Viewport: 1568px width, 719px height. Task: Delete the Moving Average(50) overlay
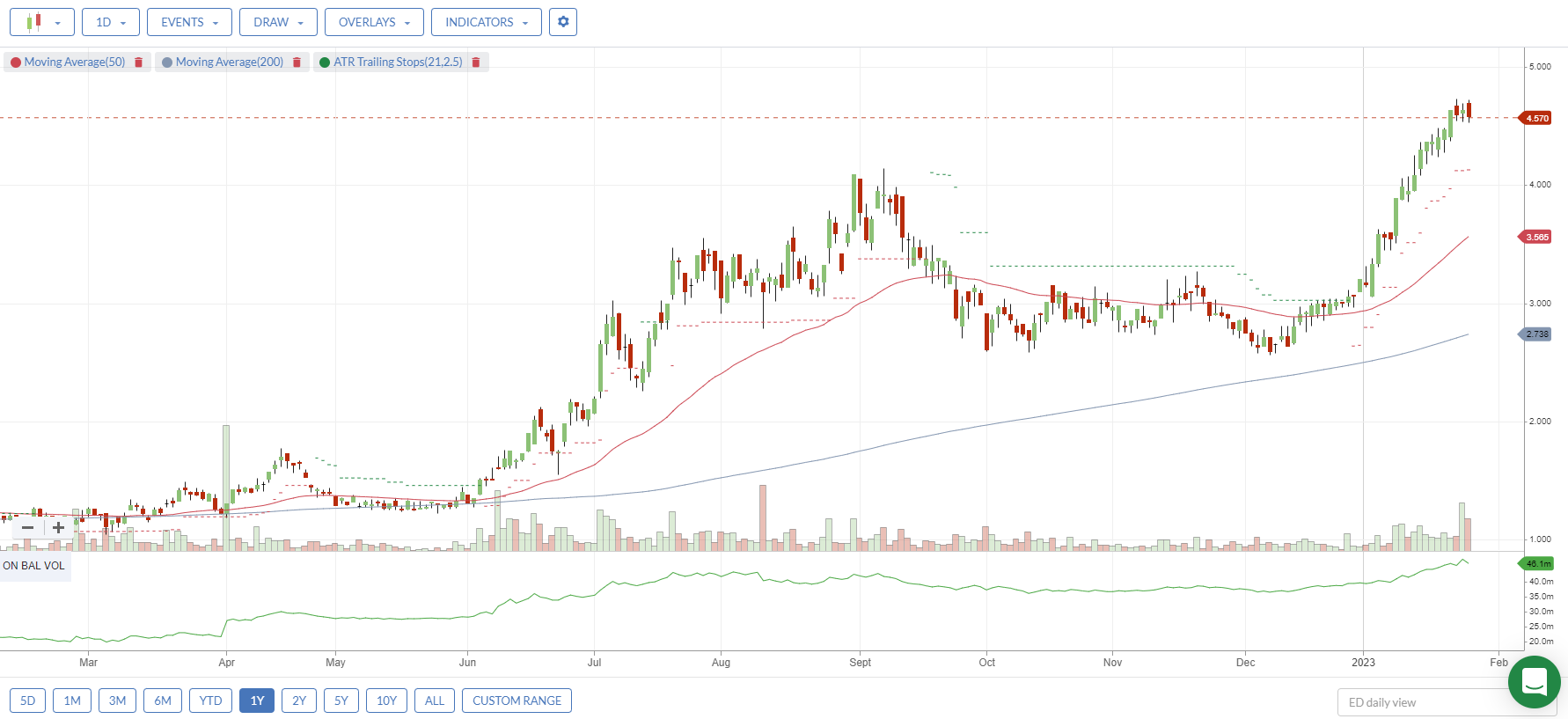tap(138, 62)
